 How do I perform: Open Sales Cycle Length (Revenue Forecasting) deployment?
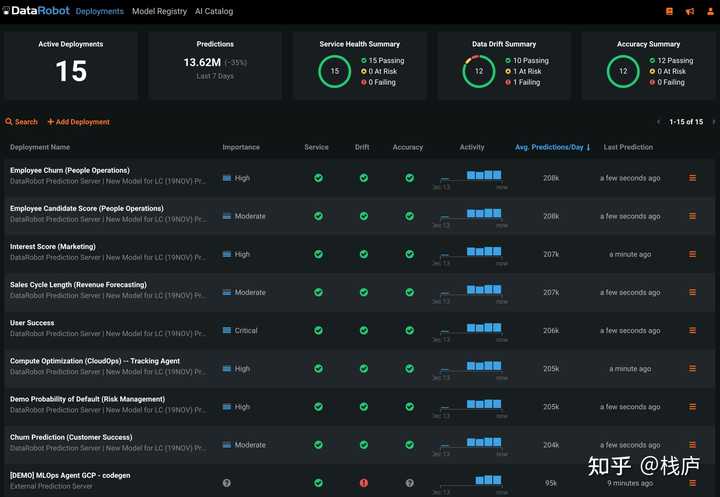pos(79,285)
